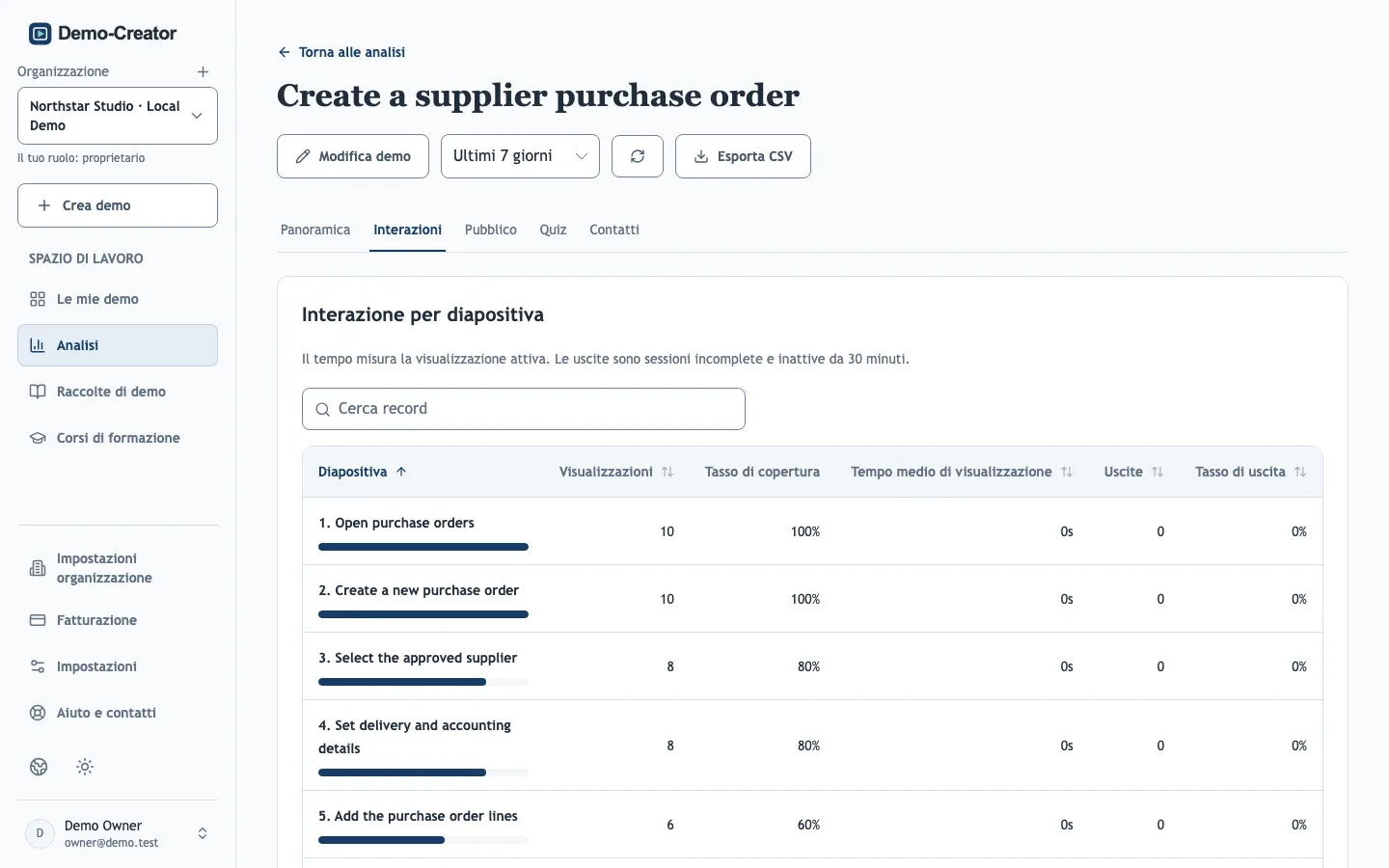This screenshot has width=1389, height=868.
Task: Sort by Tasso di uscita arrows
Action: pos(1300,472)
